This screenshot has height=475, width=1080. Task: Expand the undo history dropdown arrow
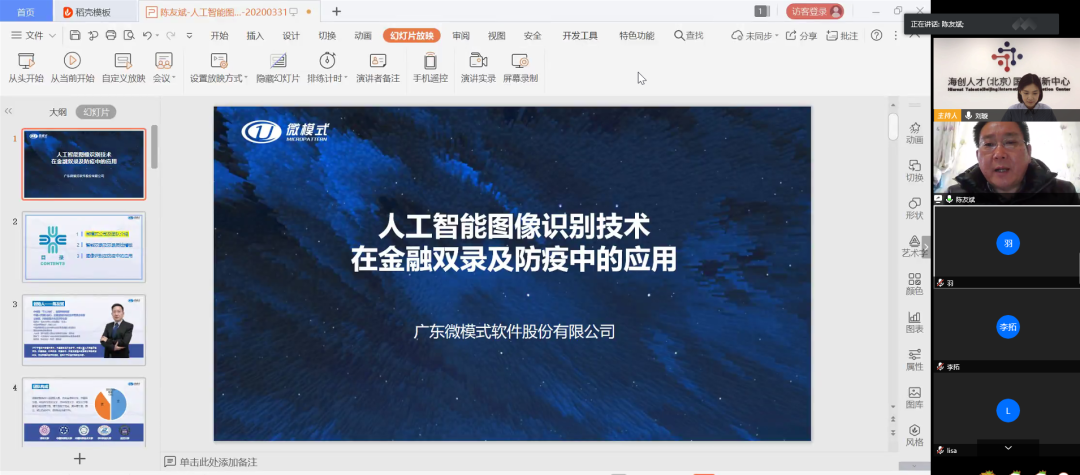(x=157, y=36)
